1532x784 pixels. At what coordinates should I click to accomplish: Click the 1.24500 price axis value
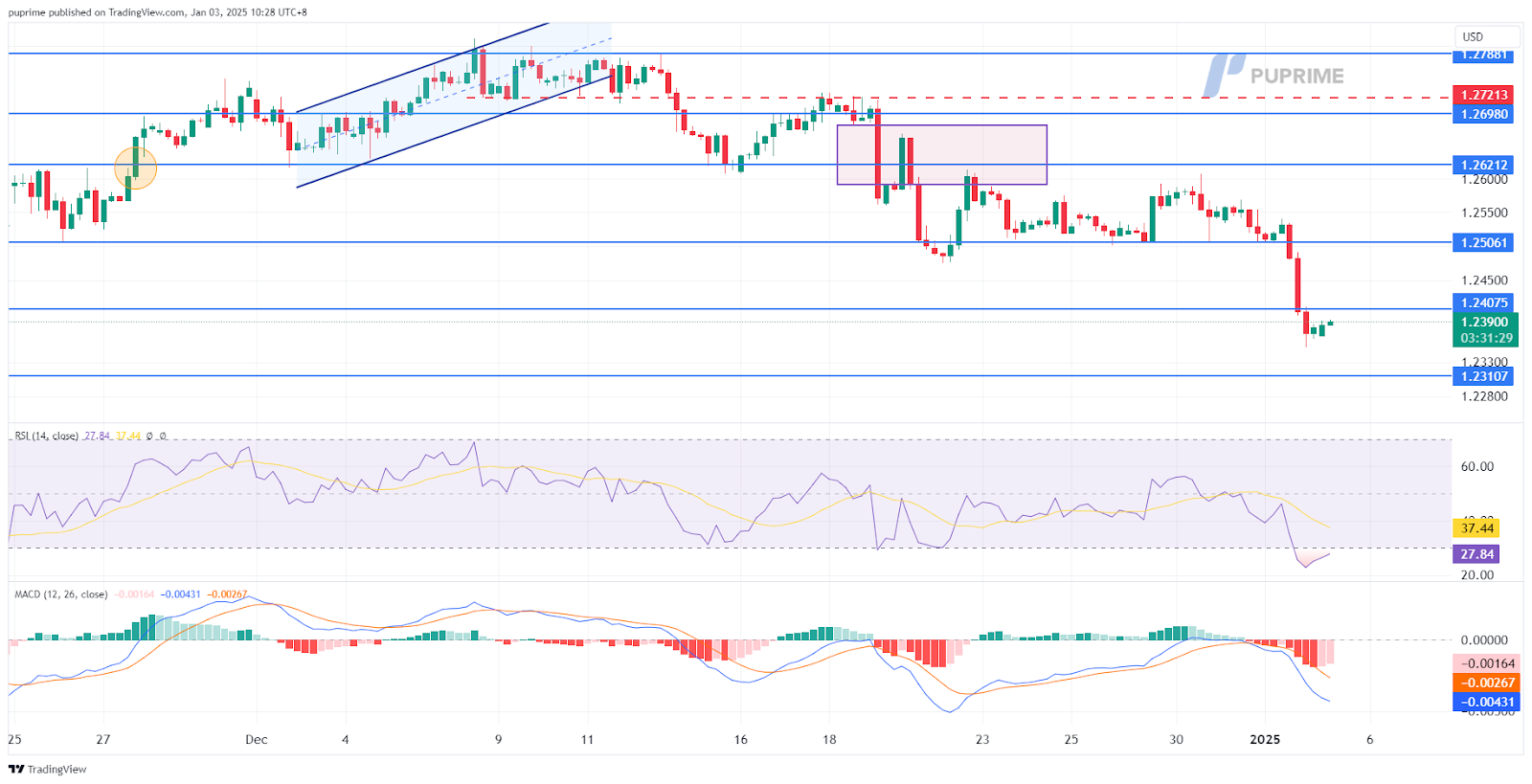click(x=1484, y=280)
